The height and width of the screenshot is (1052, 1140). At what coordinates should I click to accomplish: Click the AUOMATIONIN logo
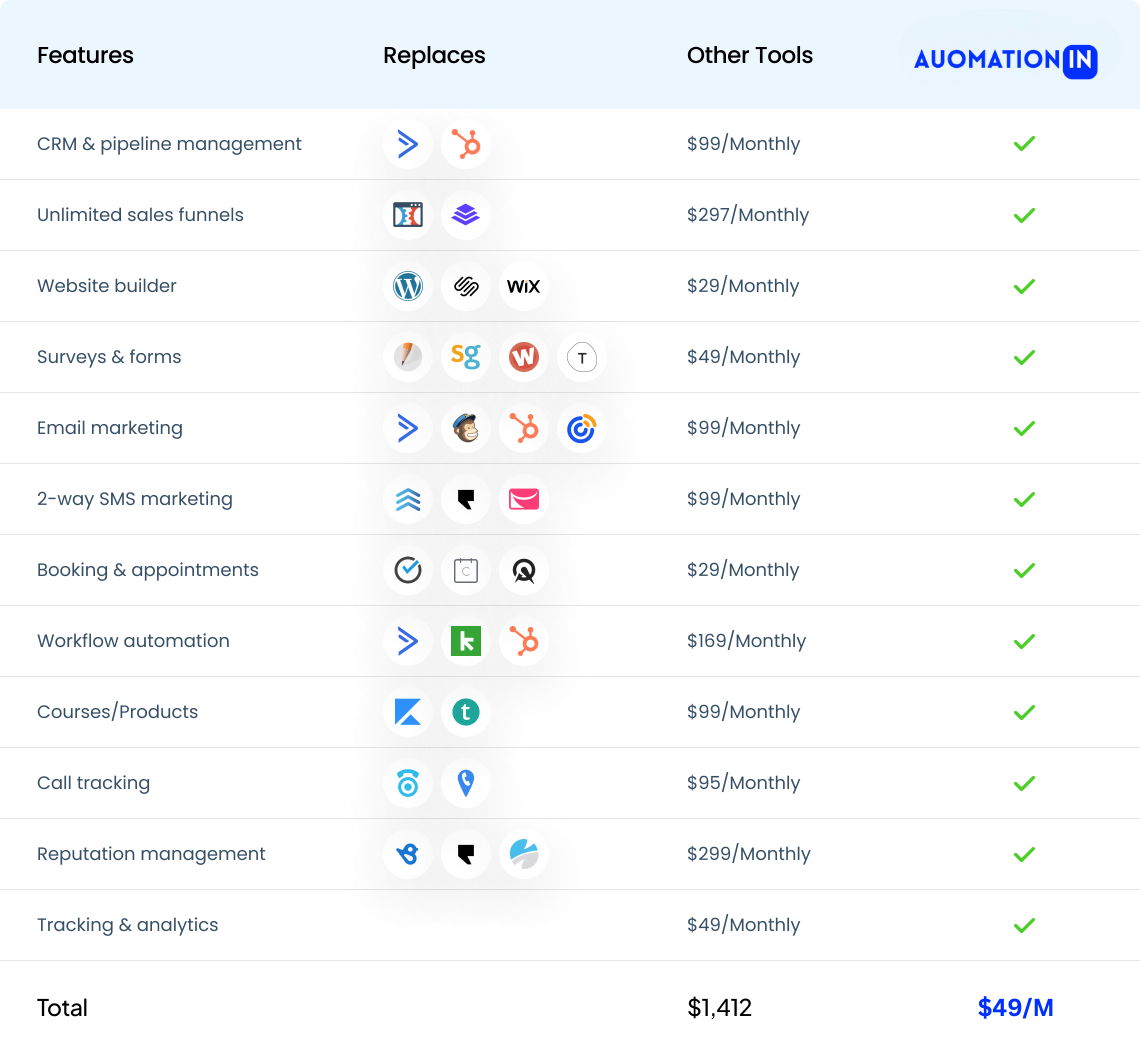(x=1006, y=60)
